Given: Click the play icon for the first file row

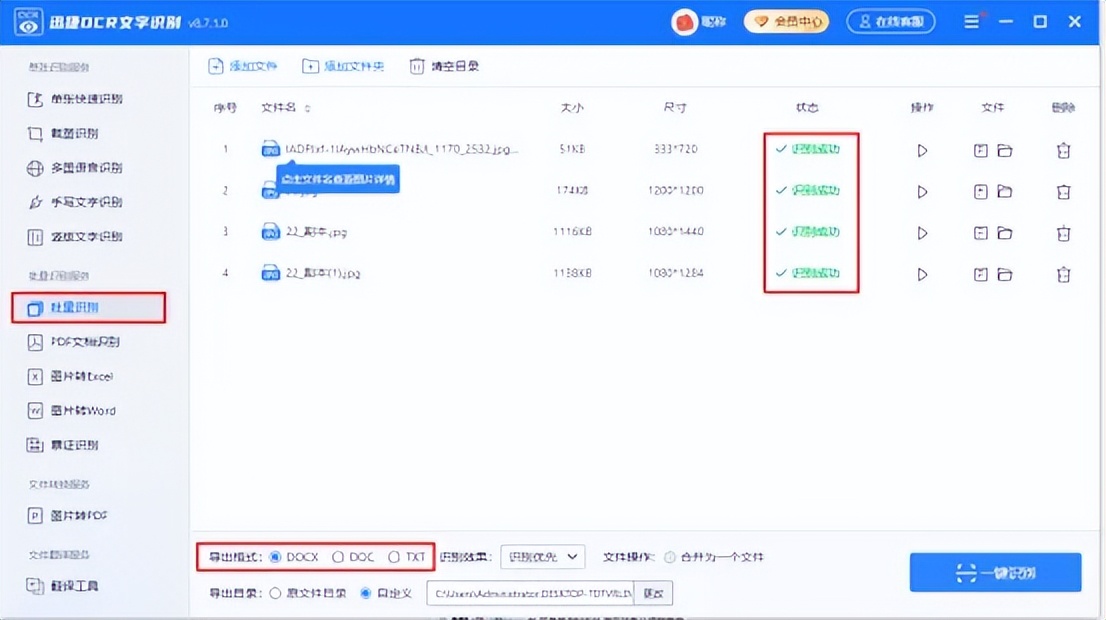Looking at the screenshot, I should (921, 151).
